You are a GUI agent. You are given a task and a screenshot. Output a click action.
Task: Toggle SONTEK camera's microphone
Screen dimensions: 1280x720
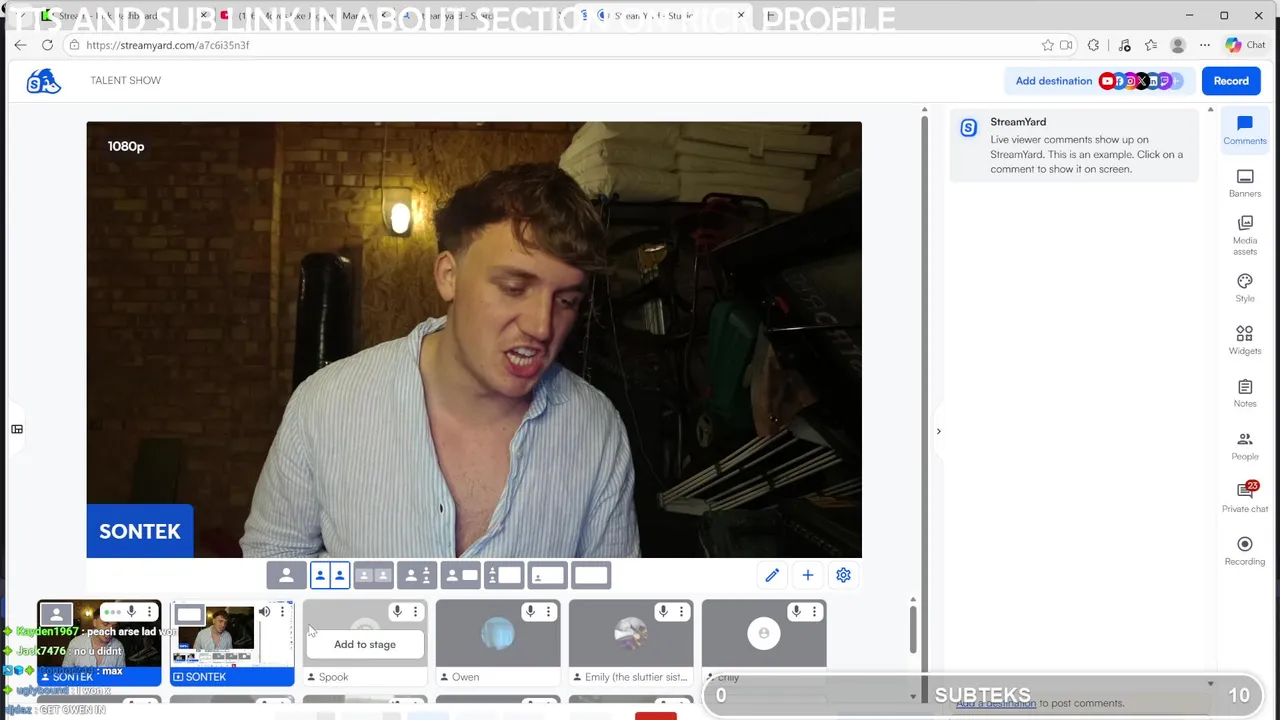click(x=131, y=611)
